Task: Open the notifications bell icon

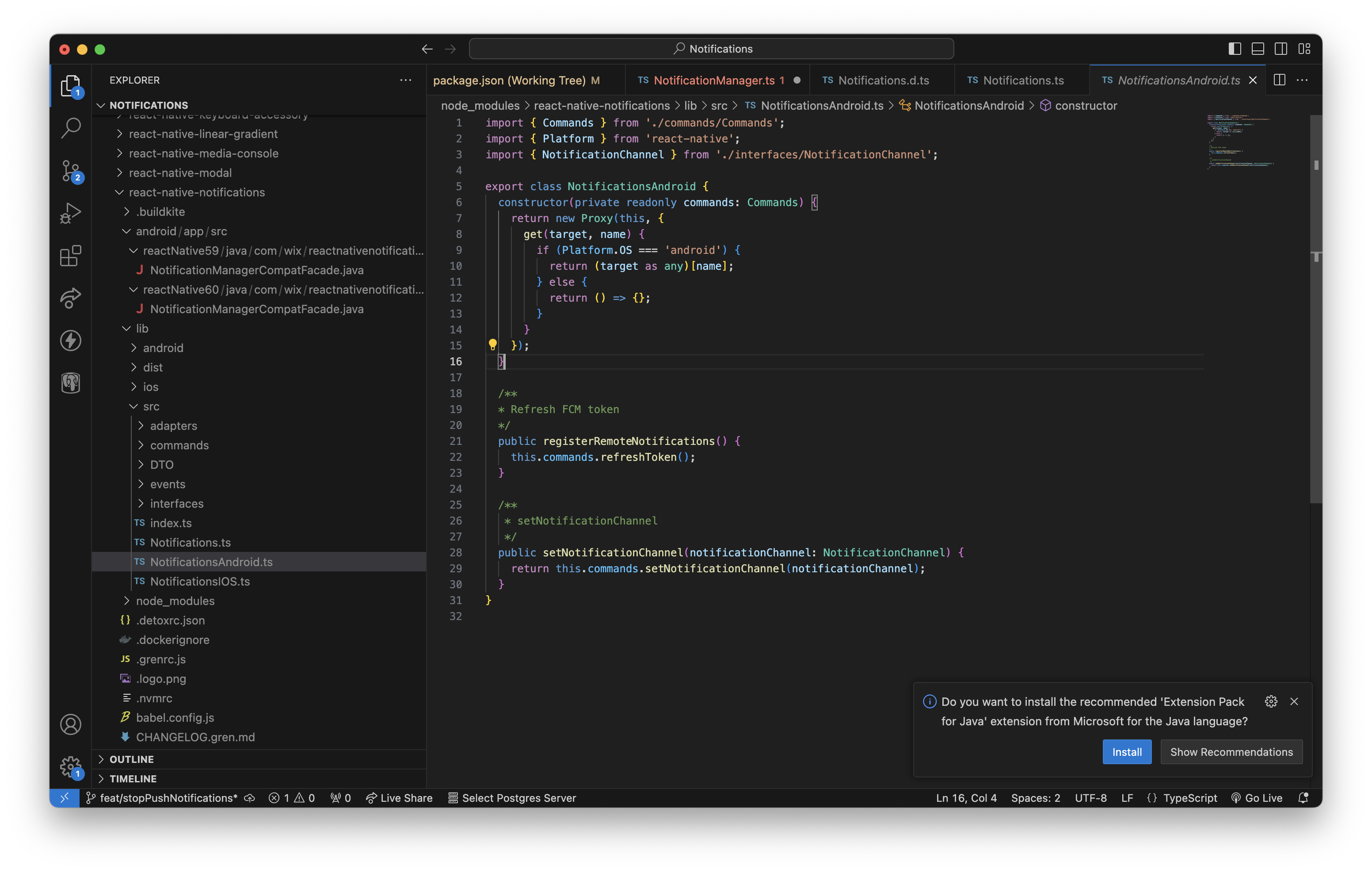Action: click(x=1303, y=798)
